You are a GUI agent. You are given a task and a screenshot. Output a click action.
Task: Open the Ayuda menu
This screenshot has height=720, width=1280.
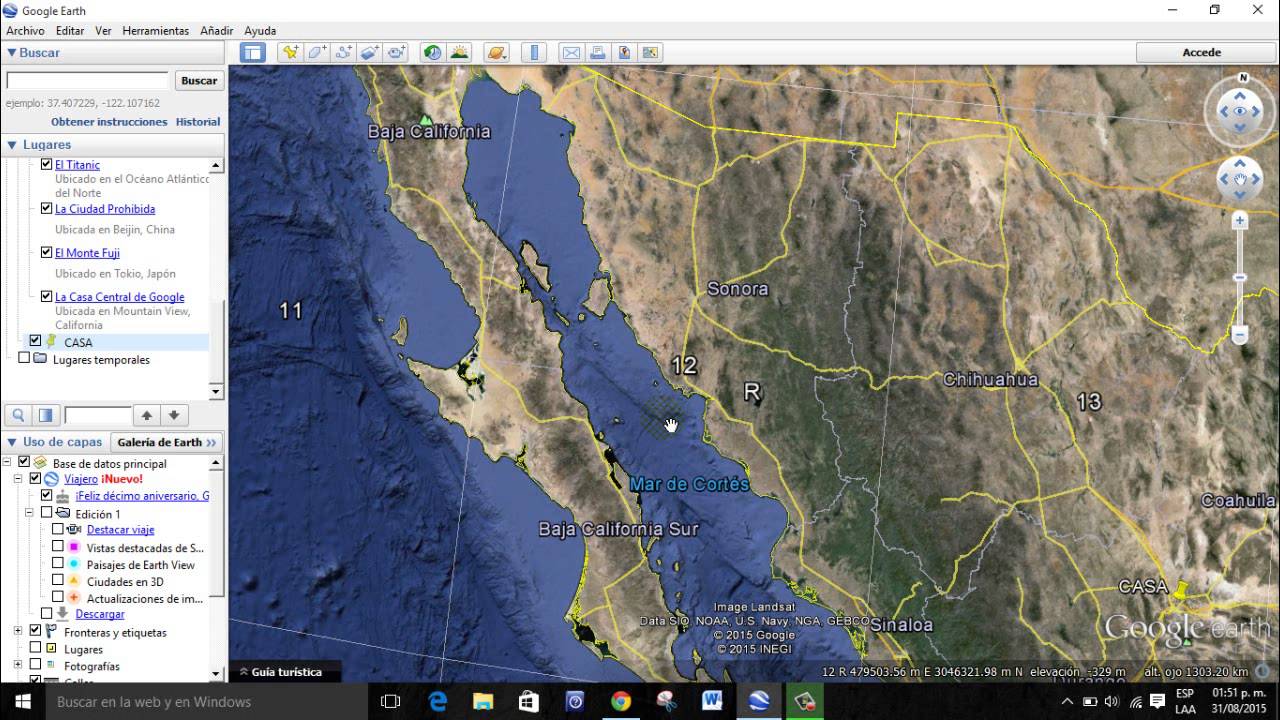(x=260, y=31)
